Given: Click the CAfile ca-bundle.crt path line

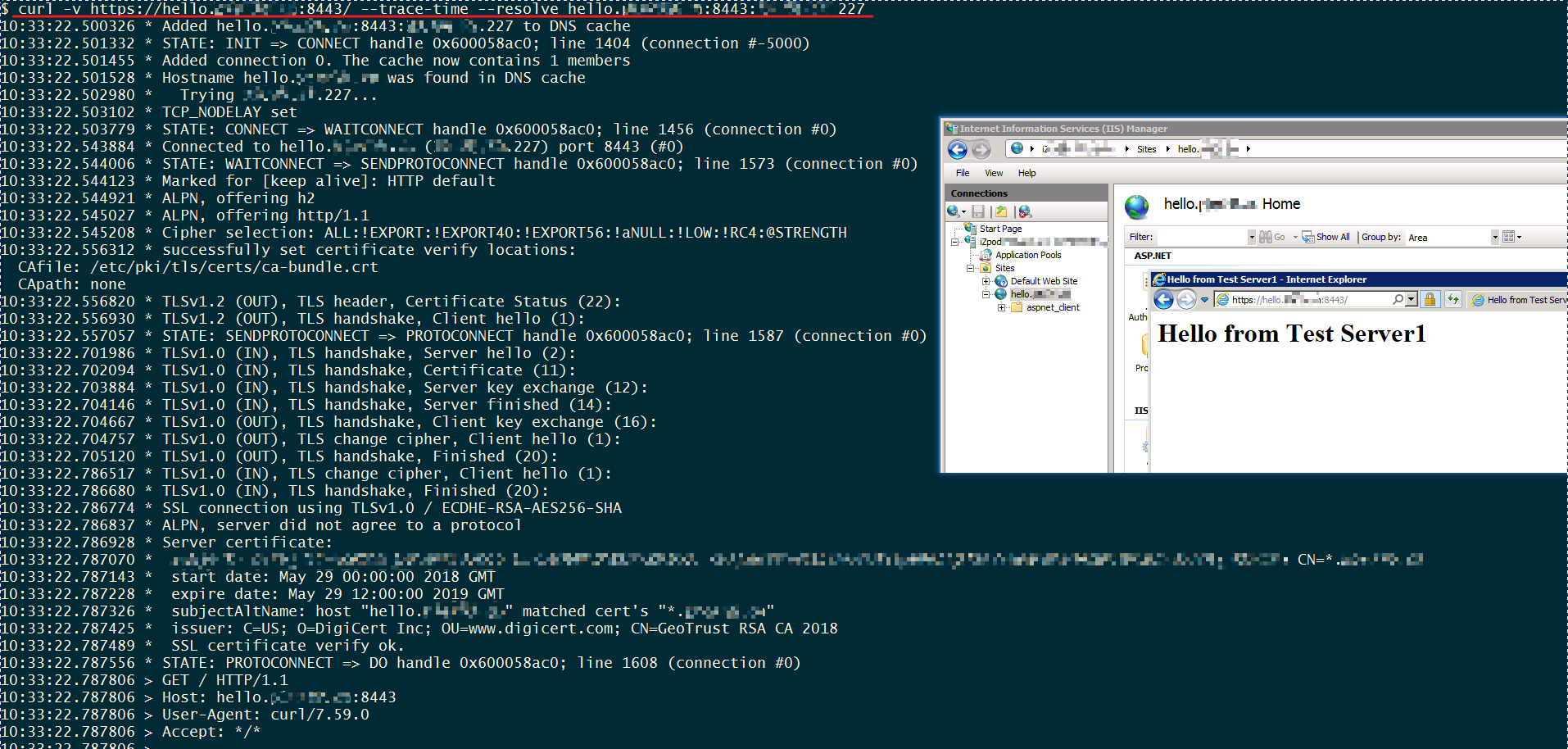Looking at the screenshot, I should [197, 266].
